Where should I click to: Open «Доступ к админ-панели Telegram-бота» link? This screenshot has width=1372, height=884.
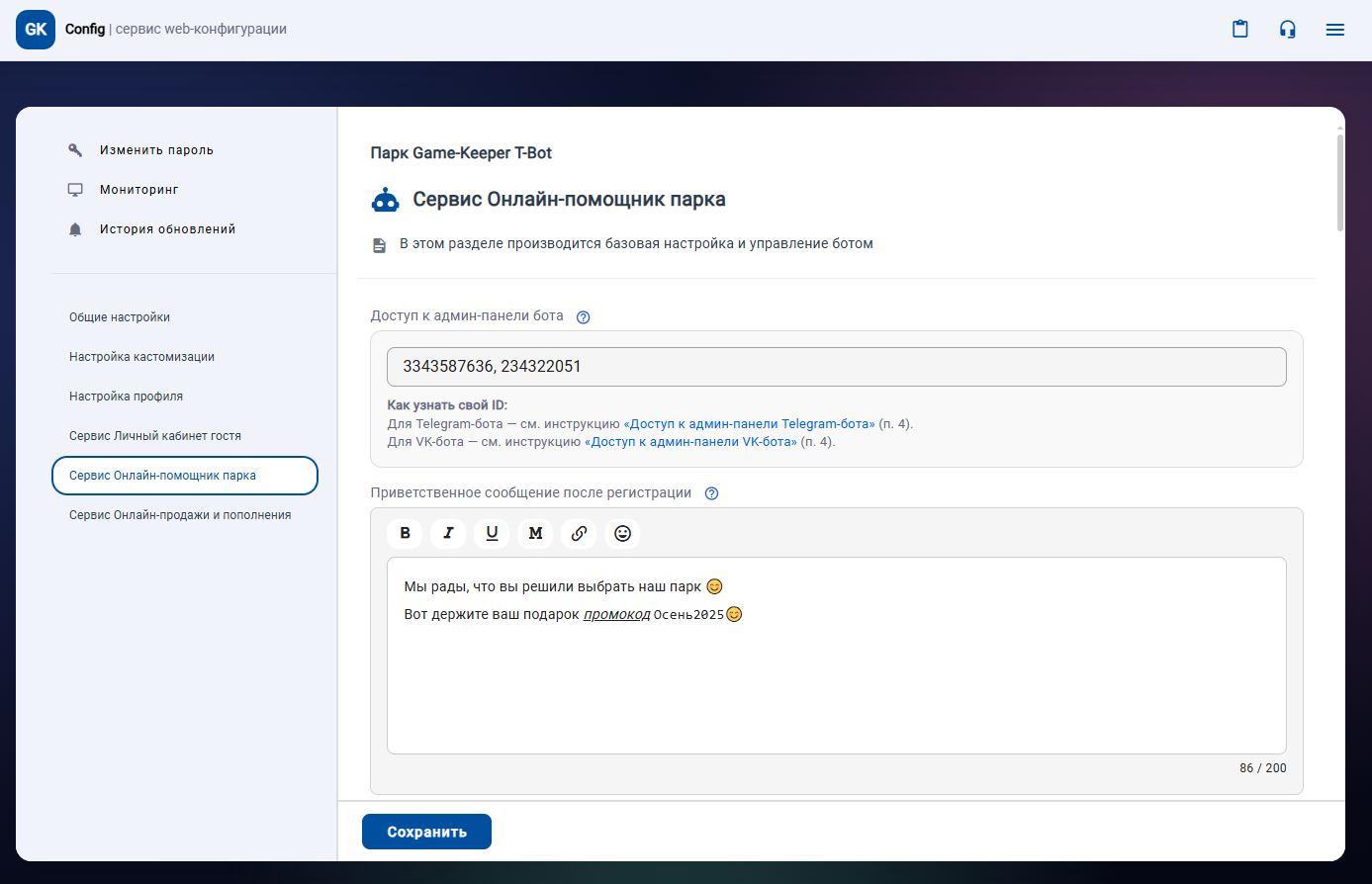click(x=749, y=424)
